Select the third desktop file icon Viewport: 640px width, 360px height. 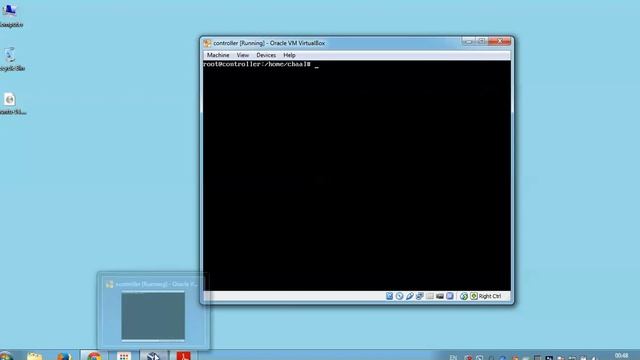(11, 104)
